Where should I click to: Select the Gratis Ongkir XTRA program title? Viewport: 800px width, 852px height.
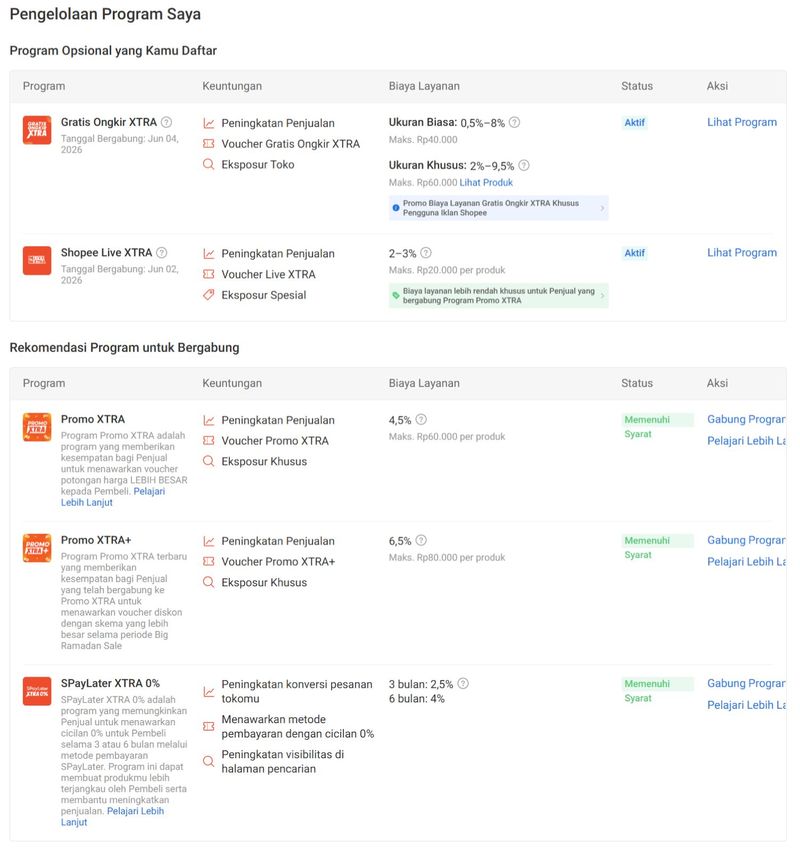coord(109,122)
